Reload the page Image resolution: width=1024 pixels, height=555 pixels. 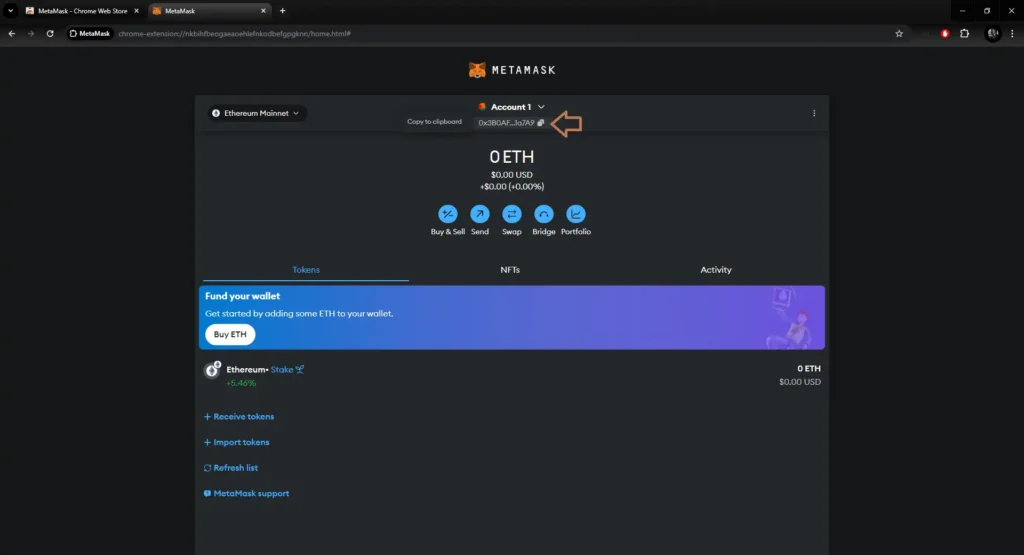click(x=50, y=33)
